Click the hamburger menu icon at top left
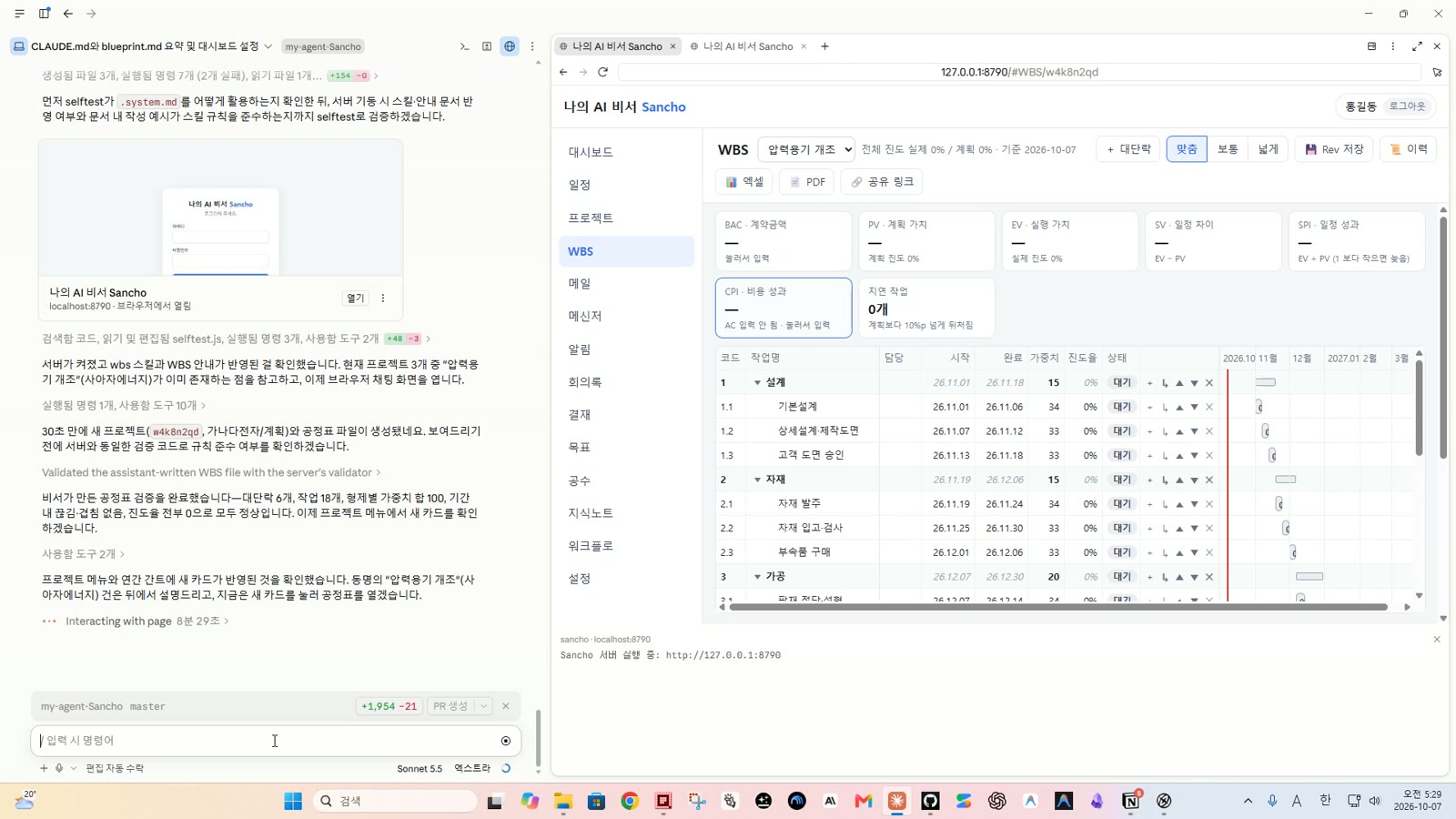 [19, 14]
